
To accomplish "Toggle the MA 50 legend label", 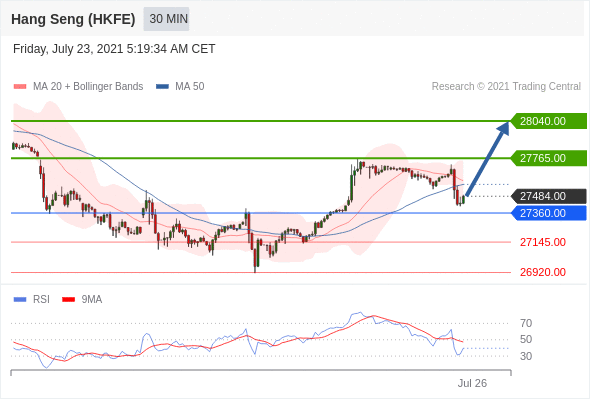I will [x=190, y=87].
